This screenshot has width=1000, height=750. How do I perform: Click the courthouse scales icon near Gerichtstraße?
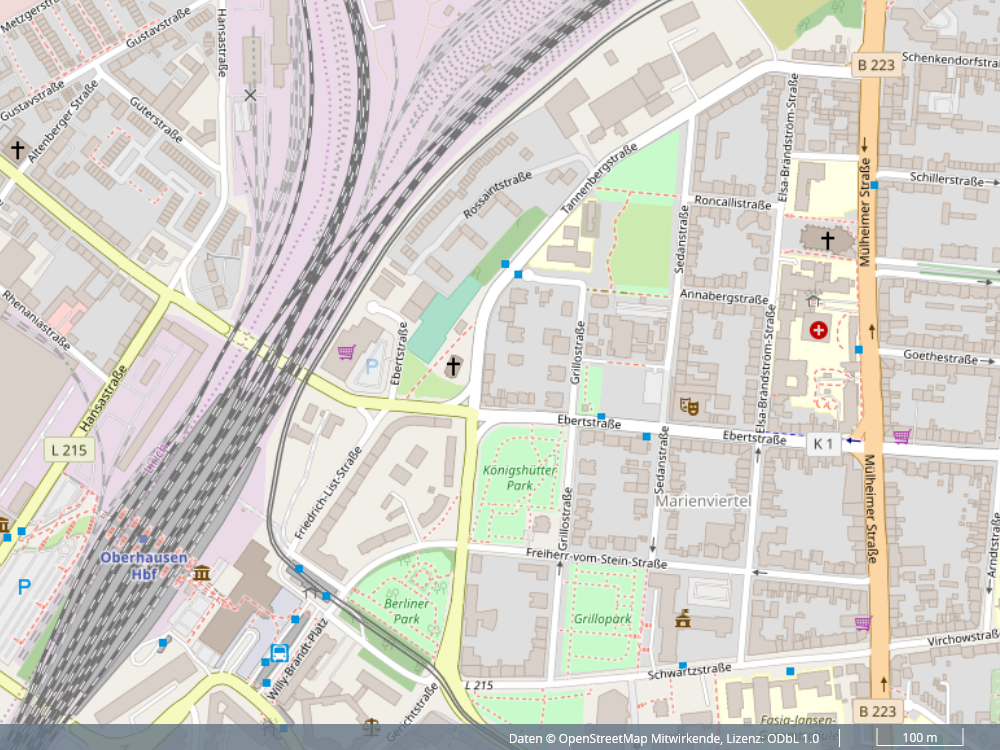click(372, 725)
